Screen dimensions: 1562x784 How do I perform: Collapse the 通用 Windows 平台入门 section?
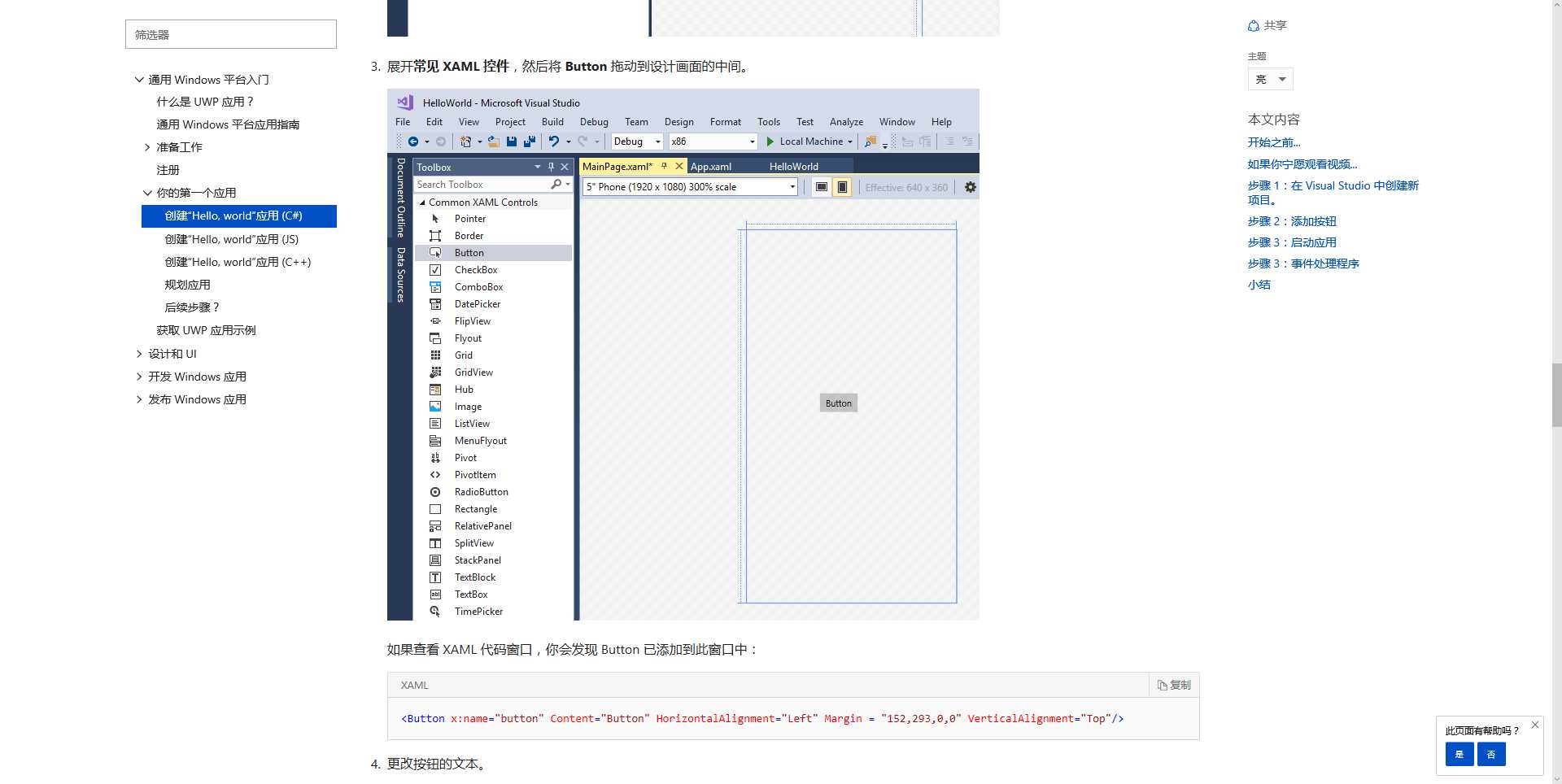[139, 80]
